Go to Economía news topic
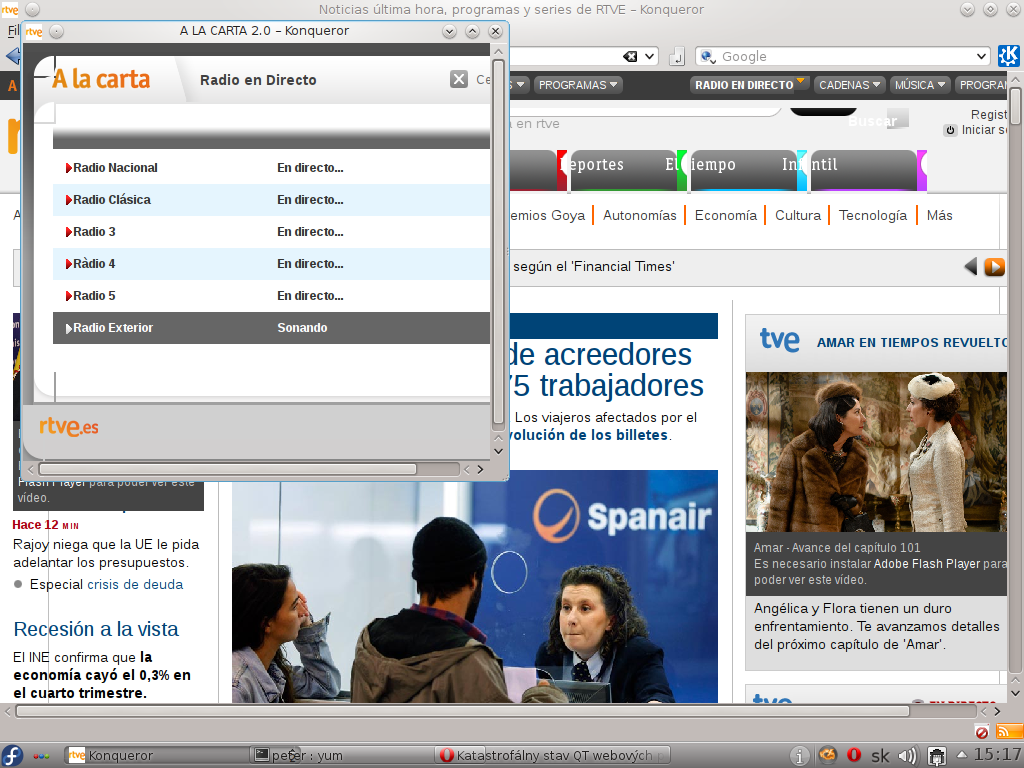The width and height of the screenshot is (1024, 768). coord(726,216)
